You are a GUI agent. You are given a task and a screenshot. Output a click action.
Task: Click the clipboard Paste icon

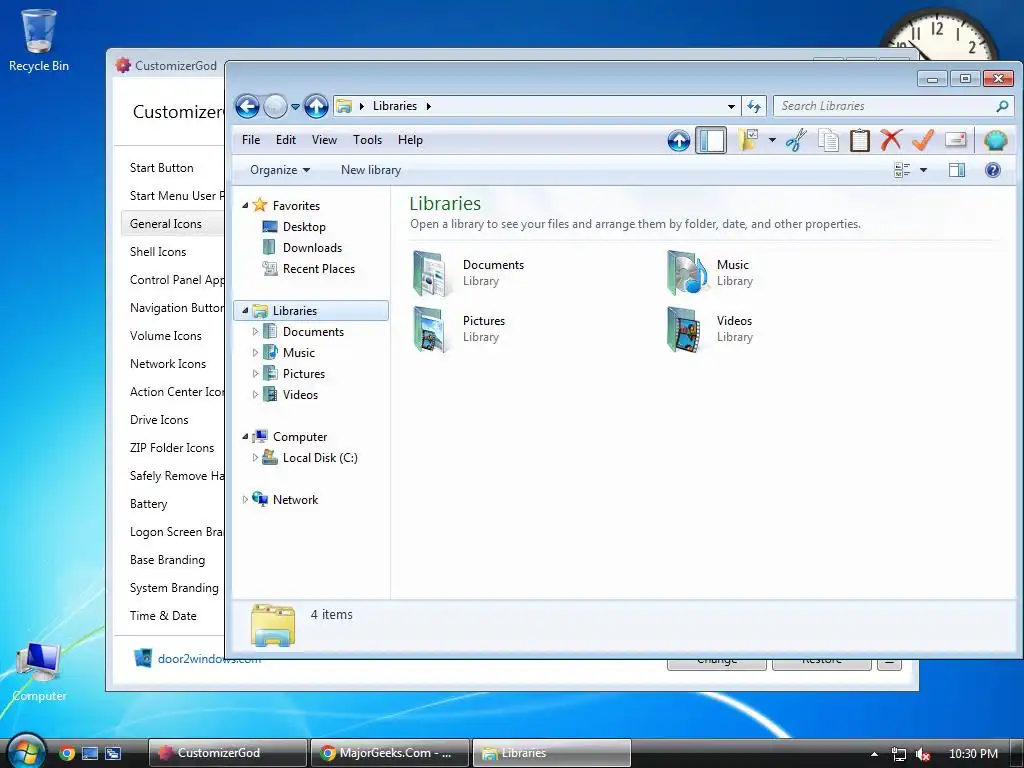(859, 140)
